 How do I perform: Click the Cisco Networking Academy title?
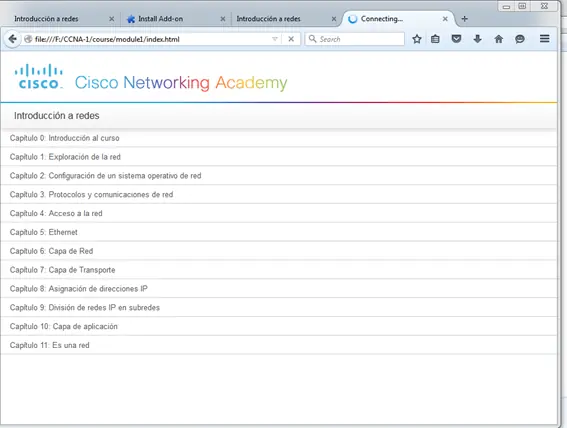coord(181,83)
